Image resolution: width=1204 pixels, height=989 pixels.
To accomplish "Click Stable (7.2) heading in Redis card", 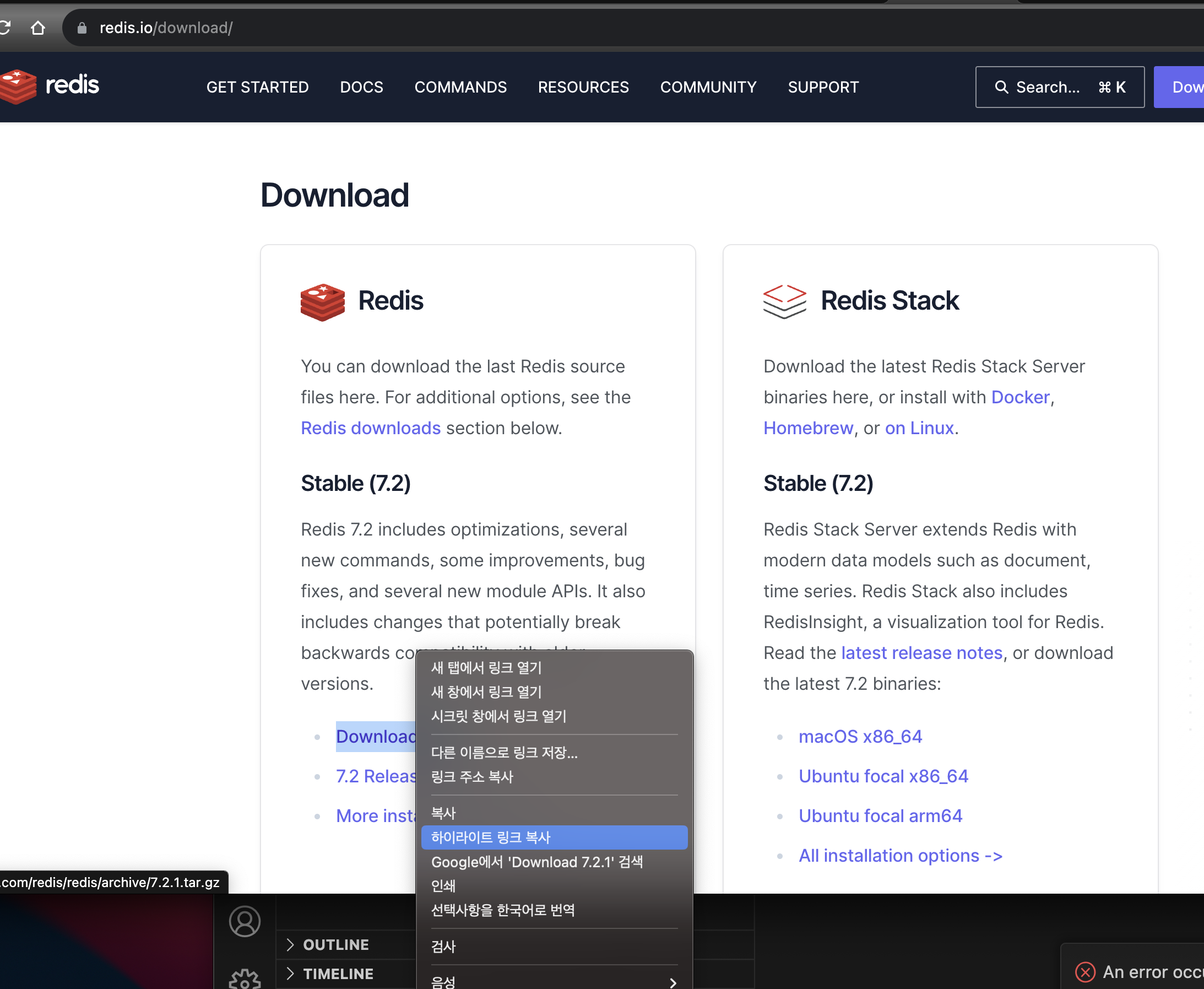I will (355, 484).
